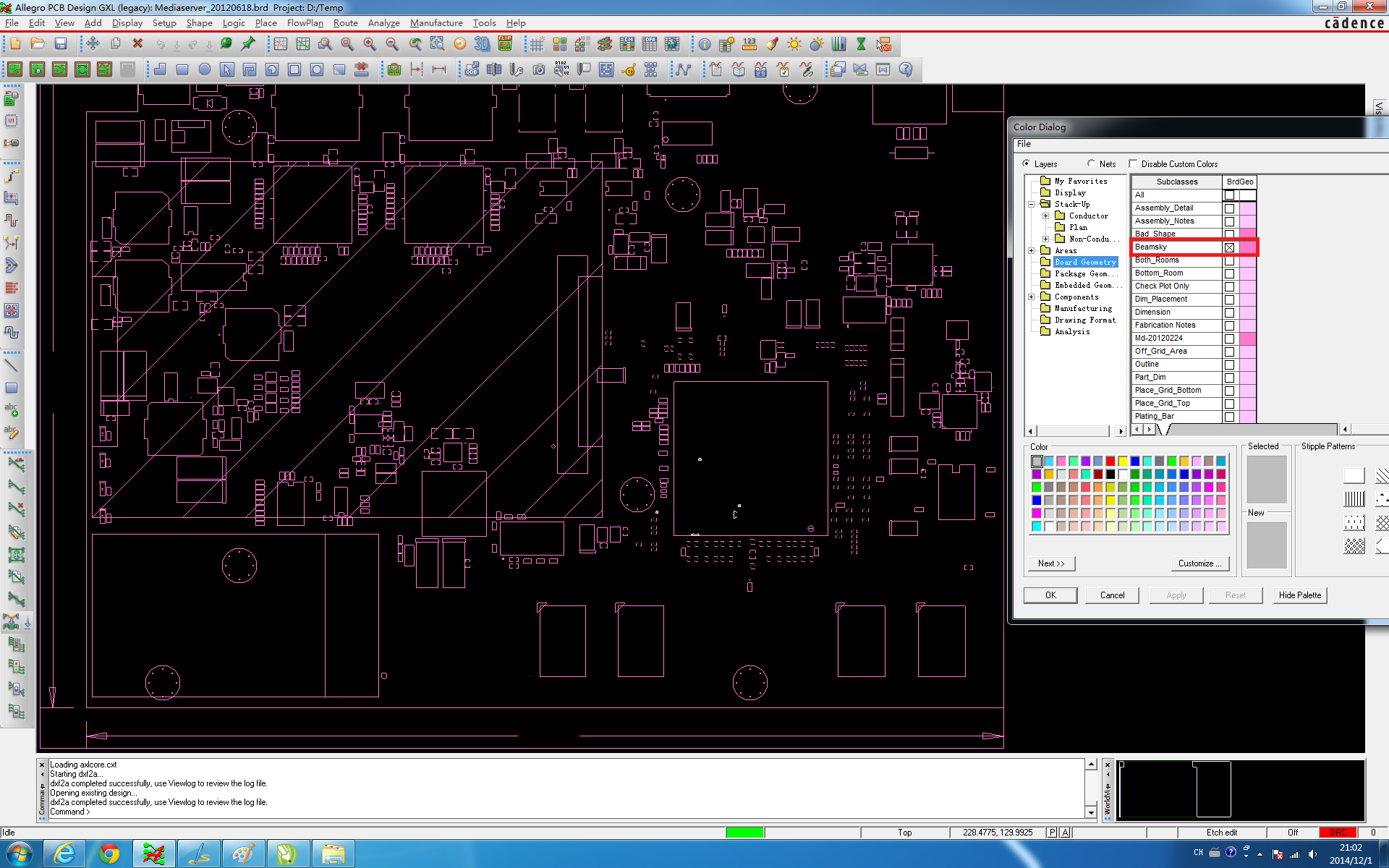
Task: Click the ODB export icon
Action: pyautogui.click(x=472, y=69)
